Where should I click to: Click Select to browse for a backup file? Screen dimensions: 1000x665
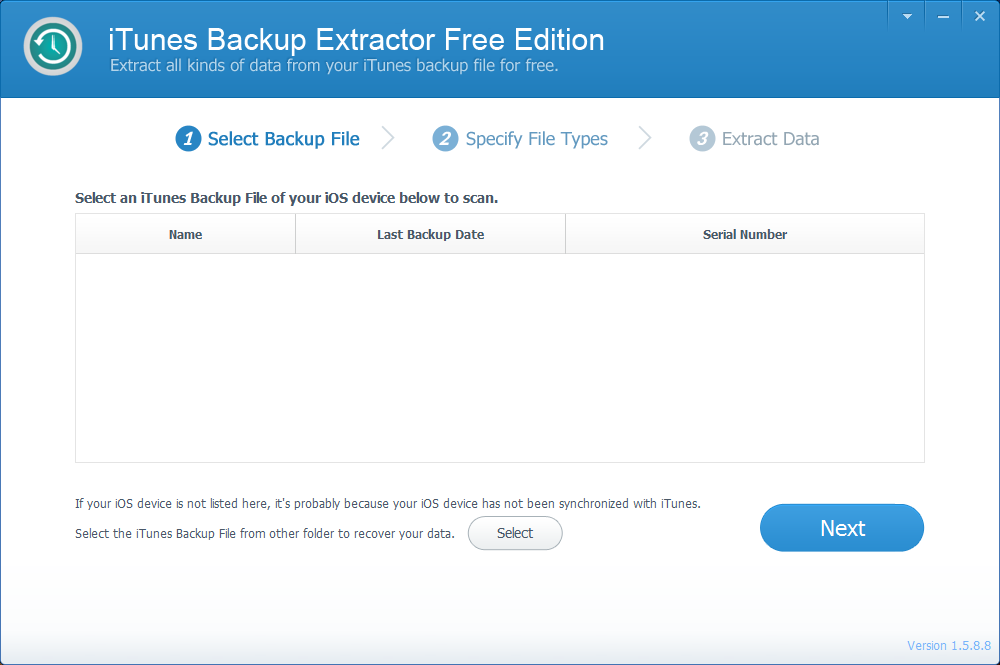pos(515,533)
